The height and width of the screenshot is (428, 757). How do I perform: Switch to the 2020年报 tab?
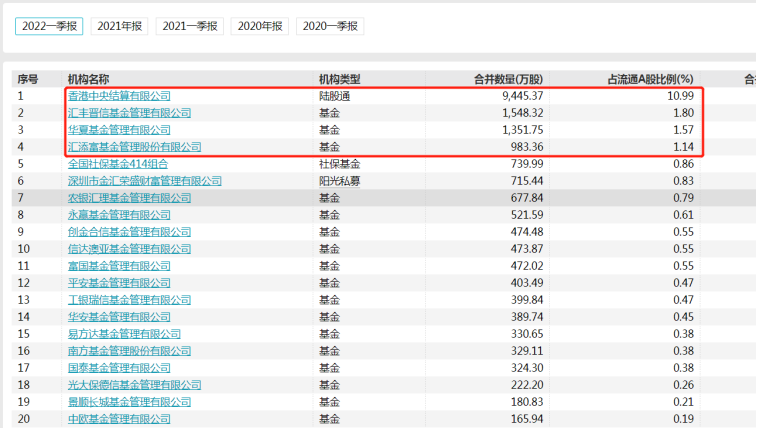click(260, 26)
